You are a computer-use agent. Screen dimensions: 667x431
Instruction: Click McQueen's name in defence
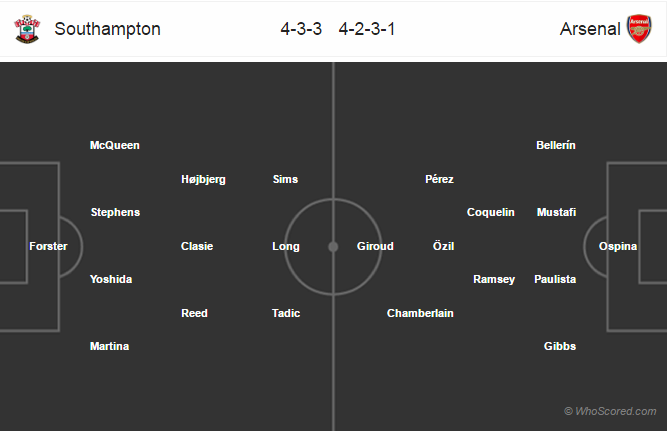[114, 145]
